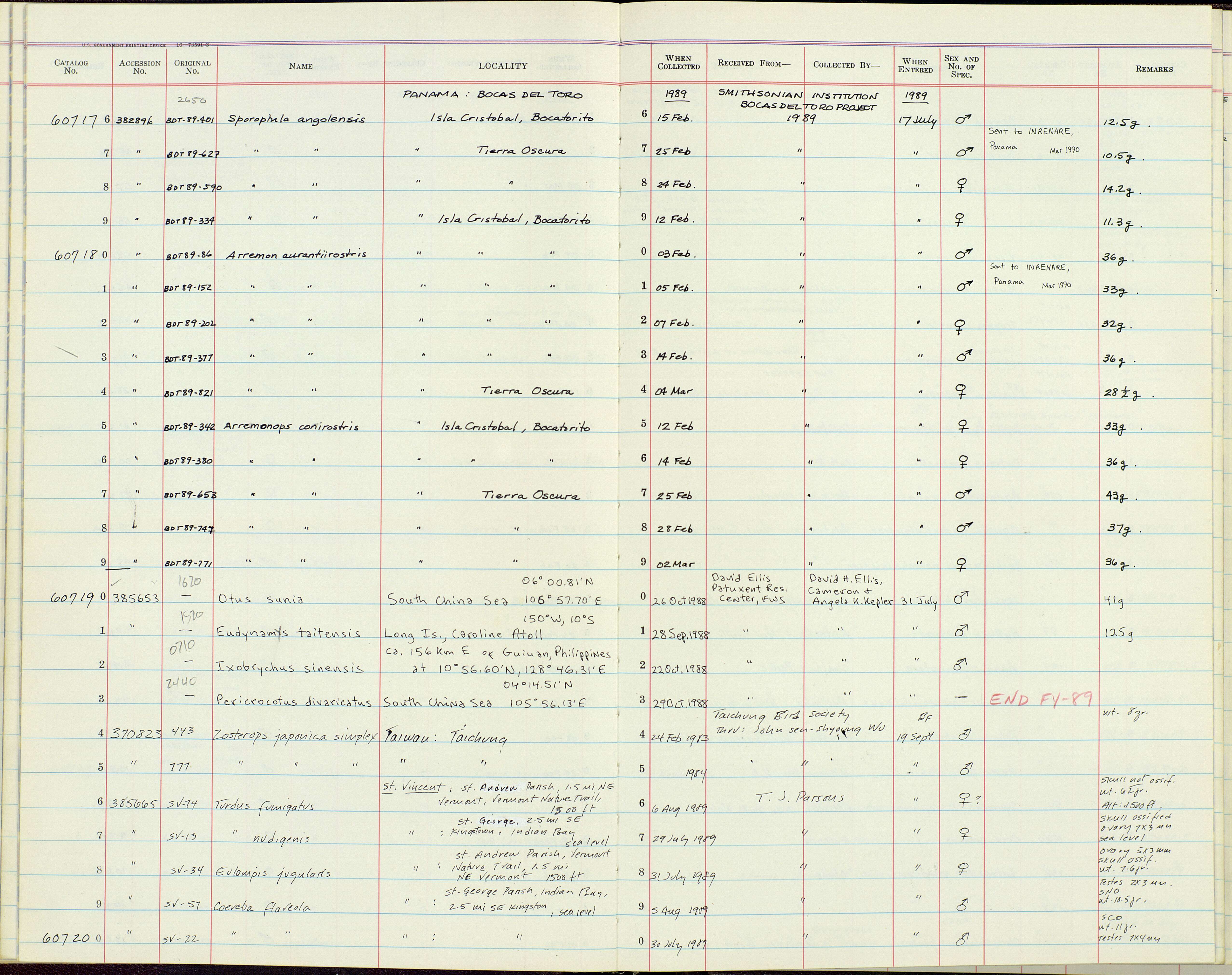
Task: Click collected date "04 Mar"
Action: (673, 392)
